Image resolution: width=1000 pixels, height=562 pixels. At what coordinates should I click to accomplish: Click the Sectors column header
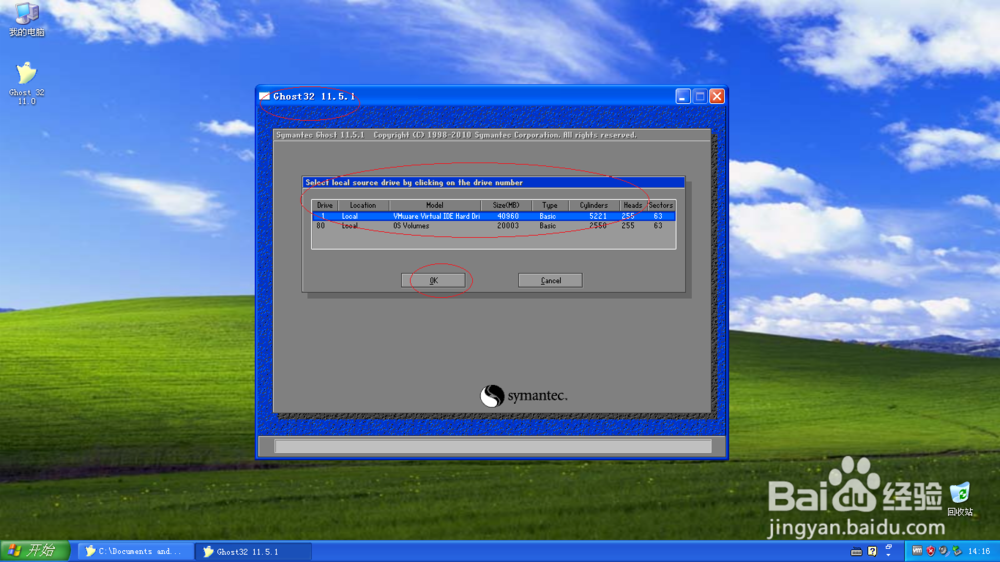(661, 205)
